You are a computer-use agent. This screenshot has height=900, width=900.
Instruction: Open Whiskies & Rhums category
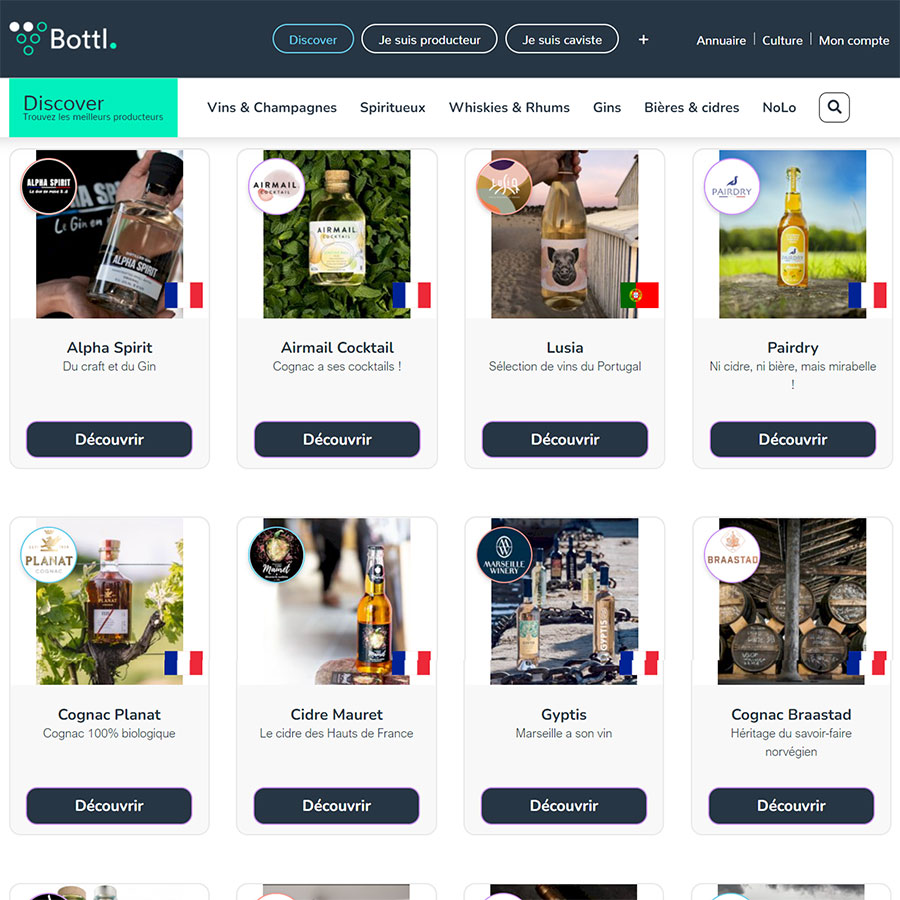(x=509, y=107)
